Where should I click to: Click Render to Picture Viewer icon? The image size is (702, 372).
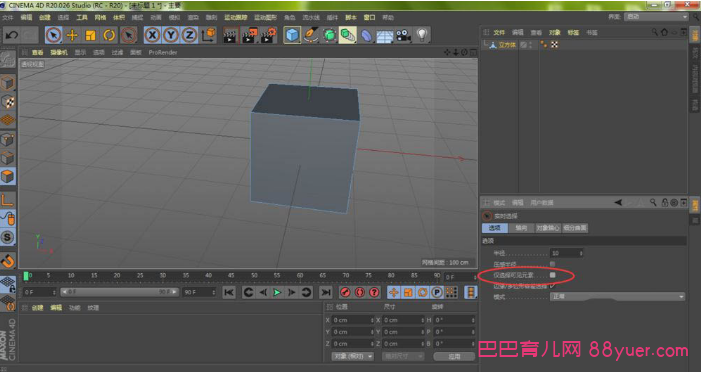coord(249,35)
